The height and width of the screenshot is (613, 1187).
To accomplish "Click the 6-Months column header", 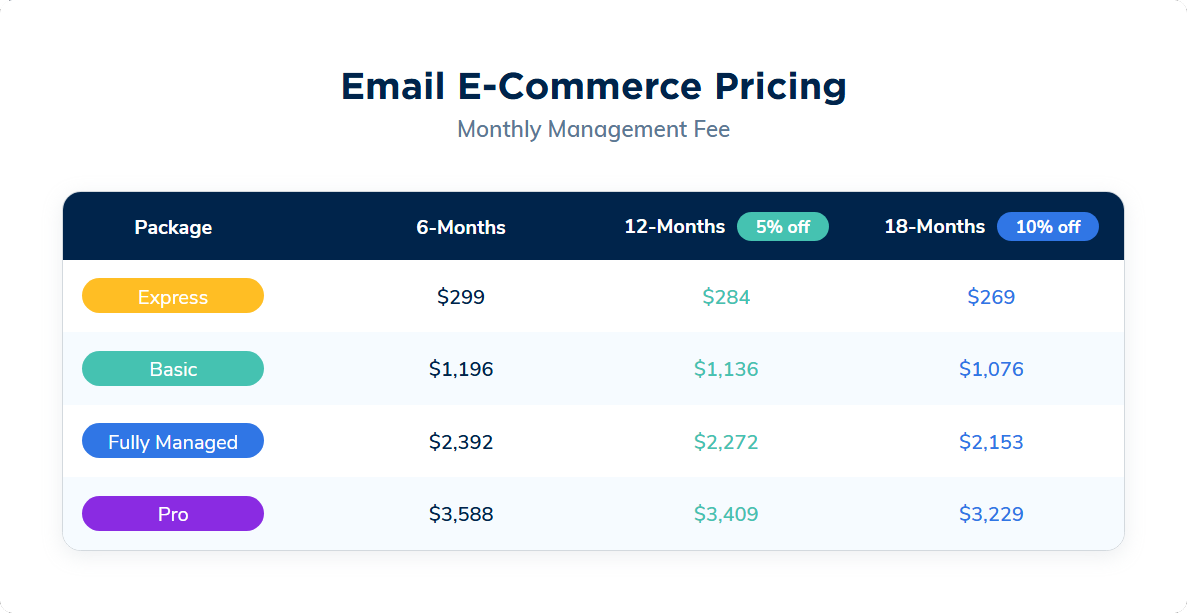I will pos(461,227).
